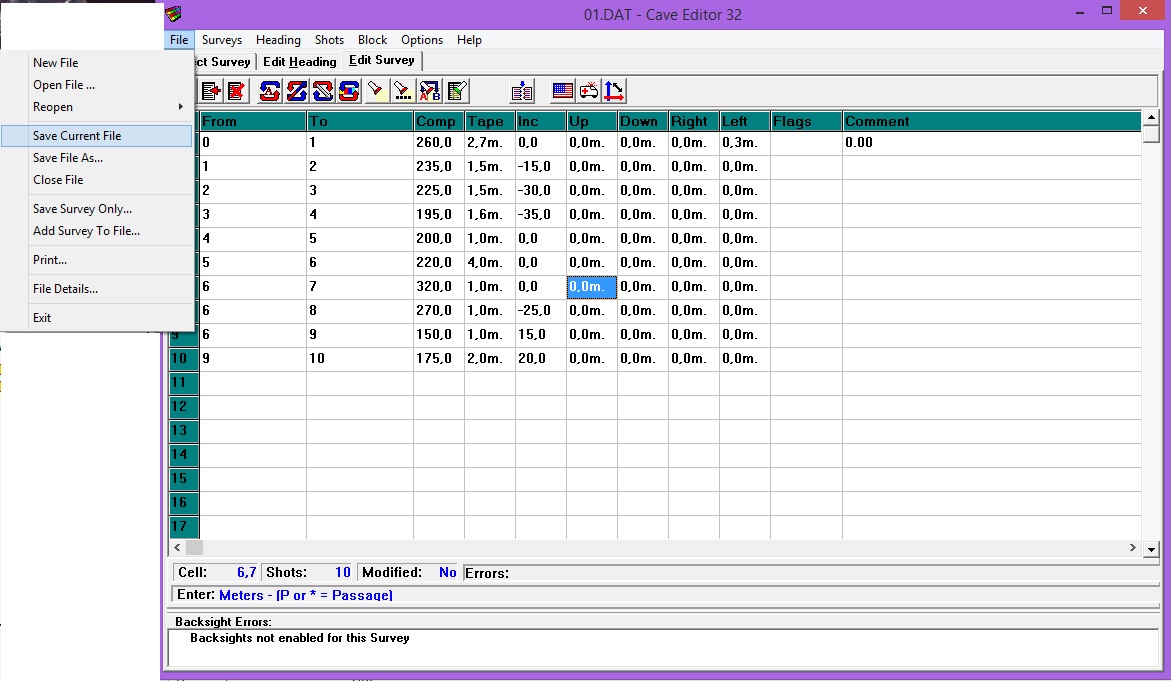Click the insert row toolbar icon
1171x681 pixels.
coord(212,92)
